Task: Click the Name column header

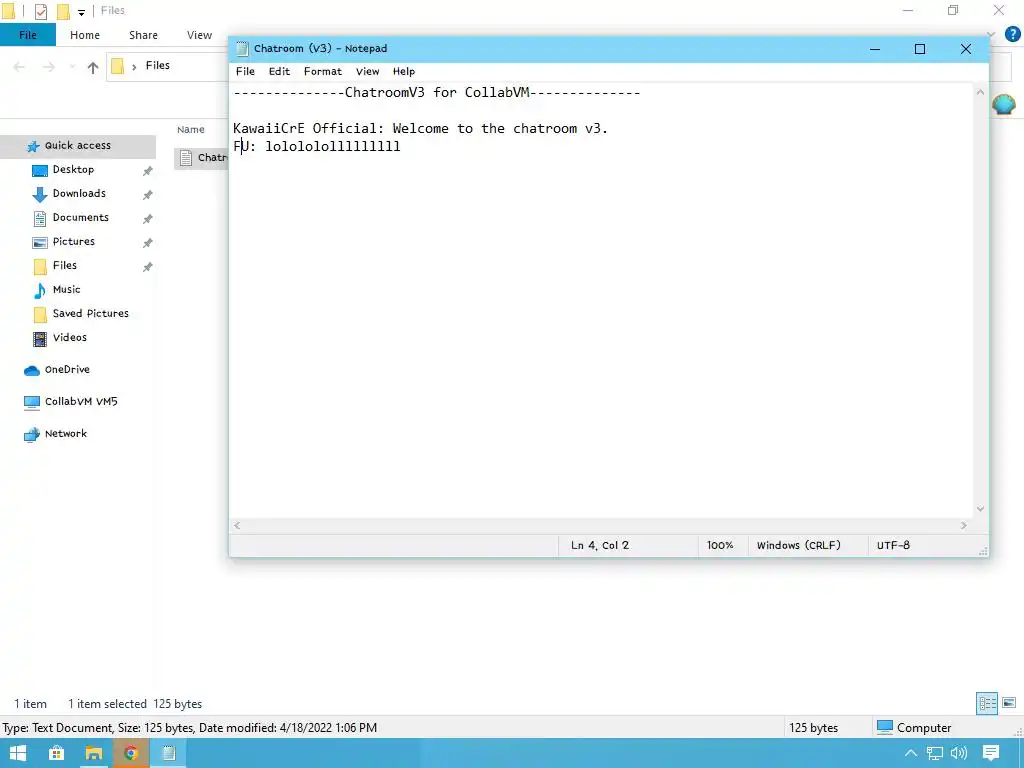Action: [191, 129]
